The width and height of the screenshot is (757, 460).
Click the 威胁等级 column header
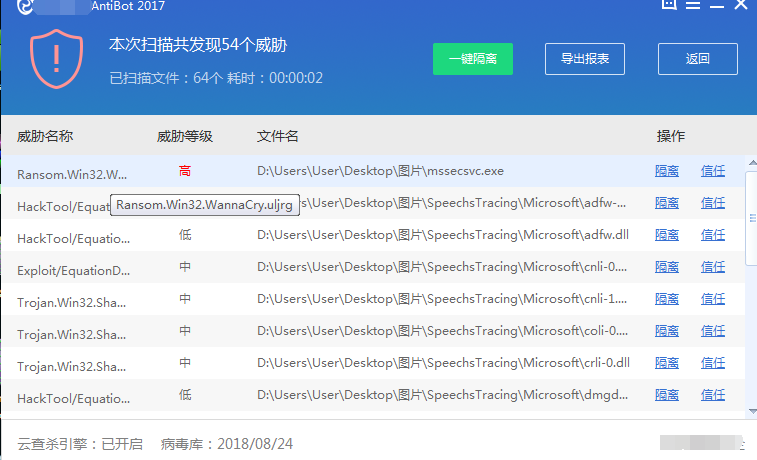point(184,136)
